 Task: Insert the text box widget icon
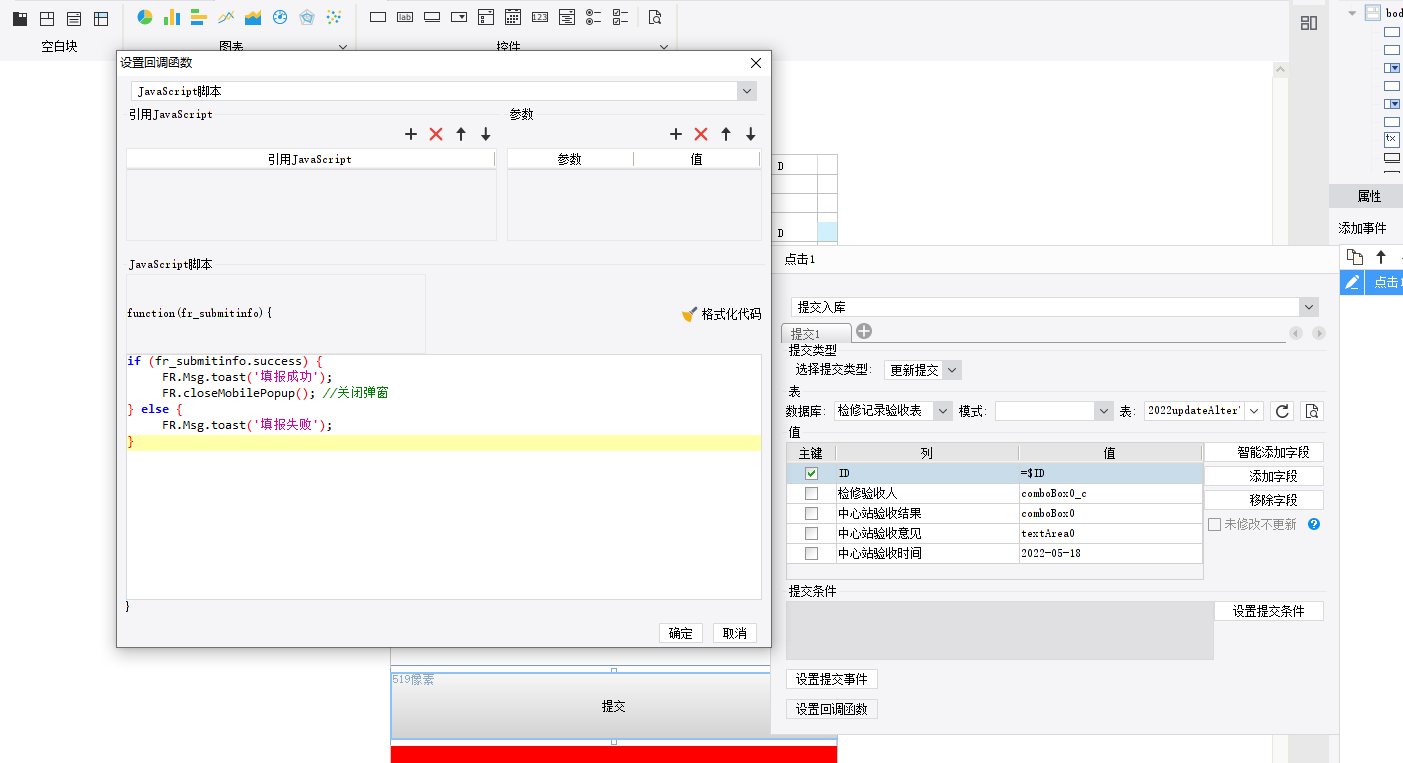(378, 17)
